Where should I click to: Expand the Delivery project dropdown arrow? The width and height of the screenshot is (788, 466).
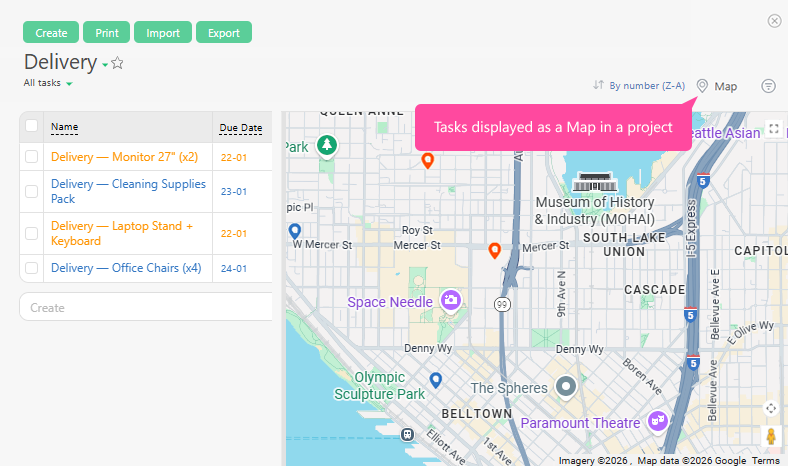[105, 65]
